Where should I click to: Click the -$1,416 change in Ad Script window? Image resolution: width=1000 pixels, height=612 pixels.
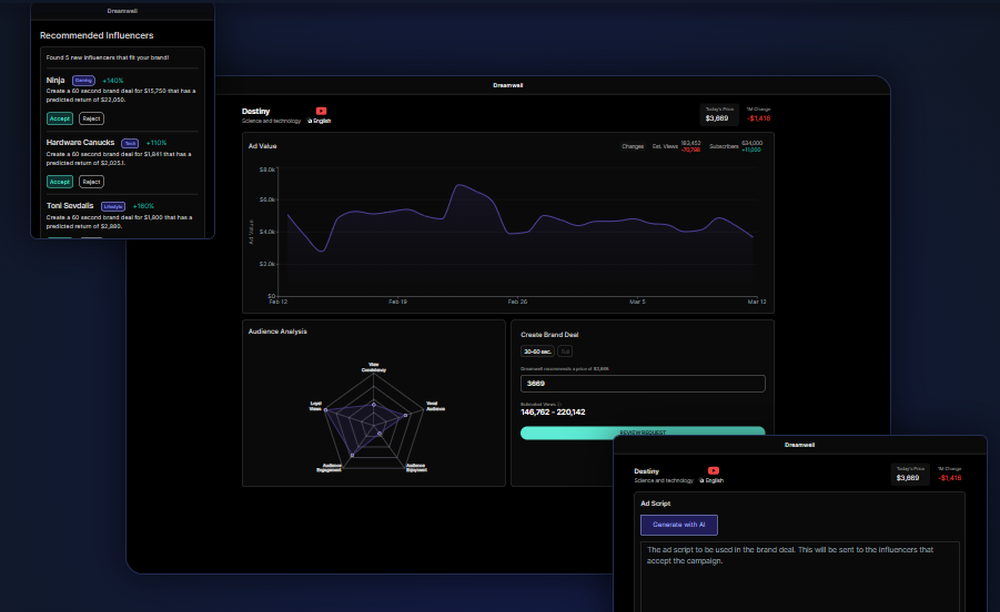click(950, 478)
